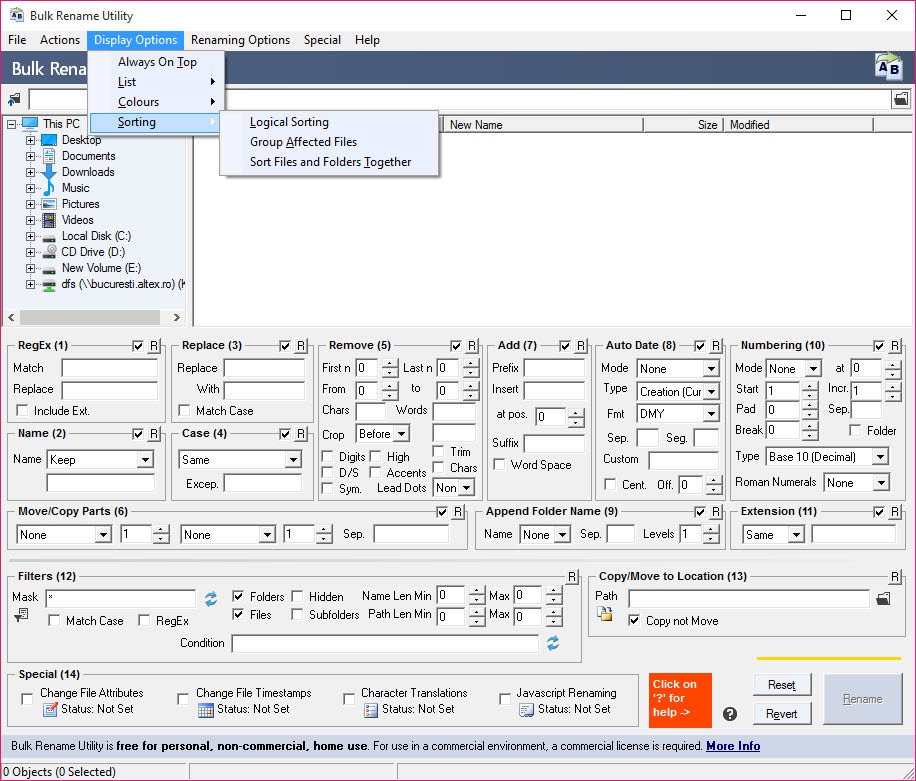Click the Rename button

863,699
